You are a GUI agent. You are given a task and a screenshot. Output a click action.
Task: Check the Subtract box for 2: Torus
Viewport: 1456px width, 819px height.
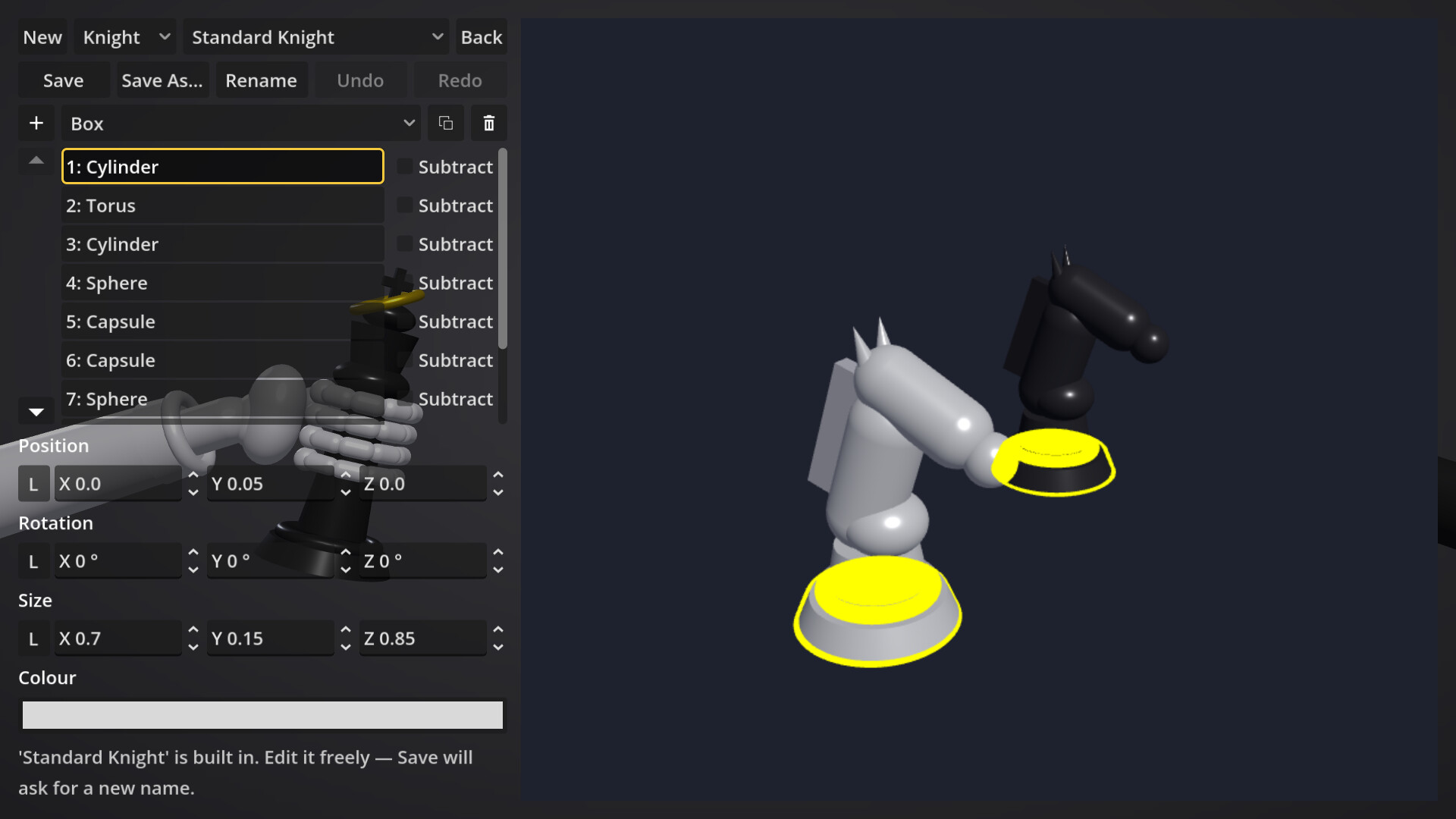pos(405,205)
